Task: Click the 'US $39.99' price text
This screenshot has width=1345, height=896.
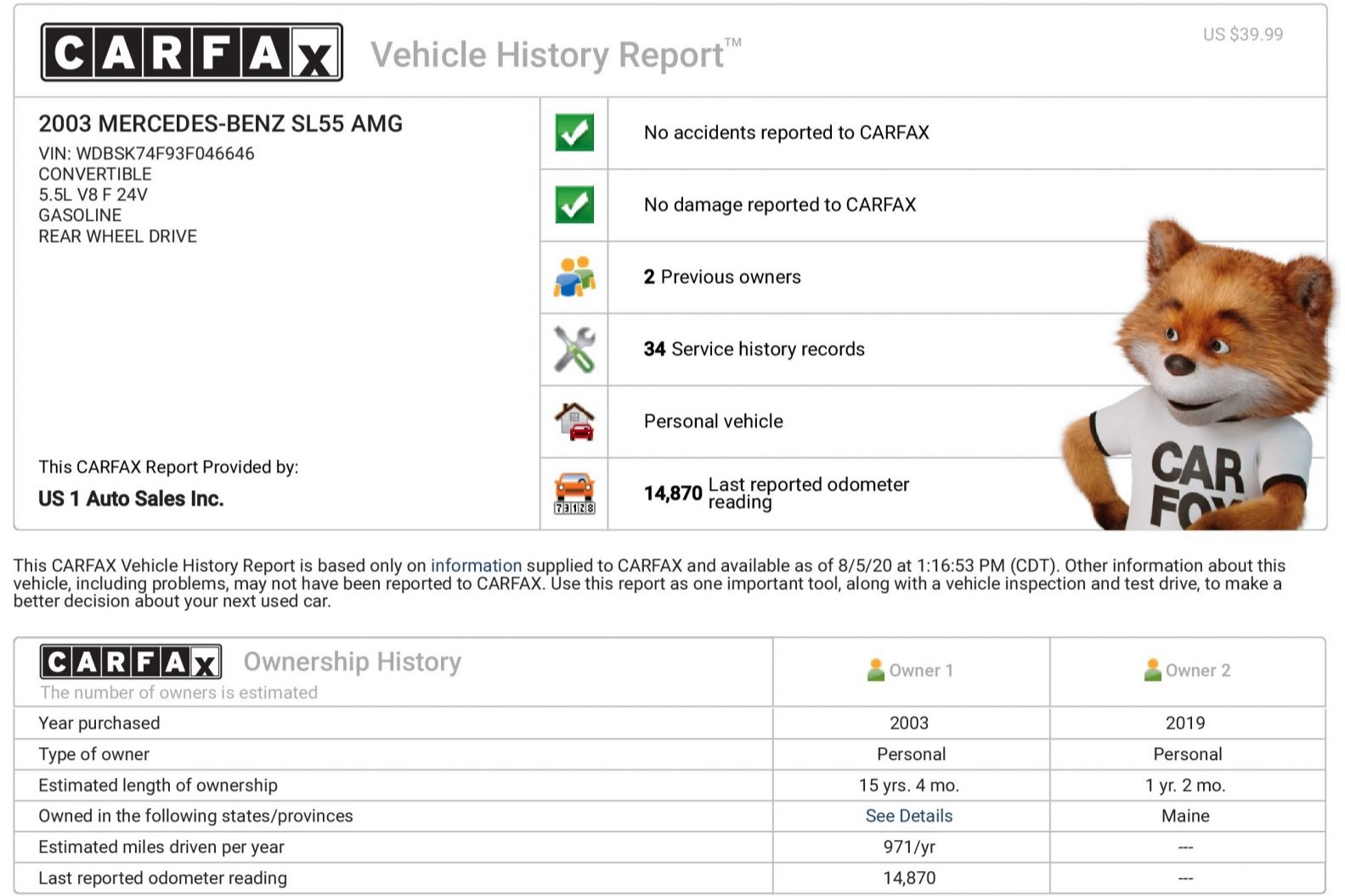Action: (1243, 35)
